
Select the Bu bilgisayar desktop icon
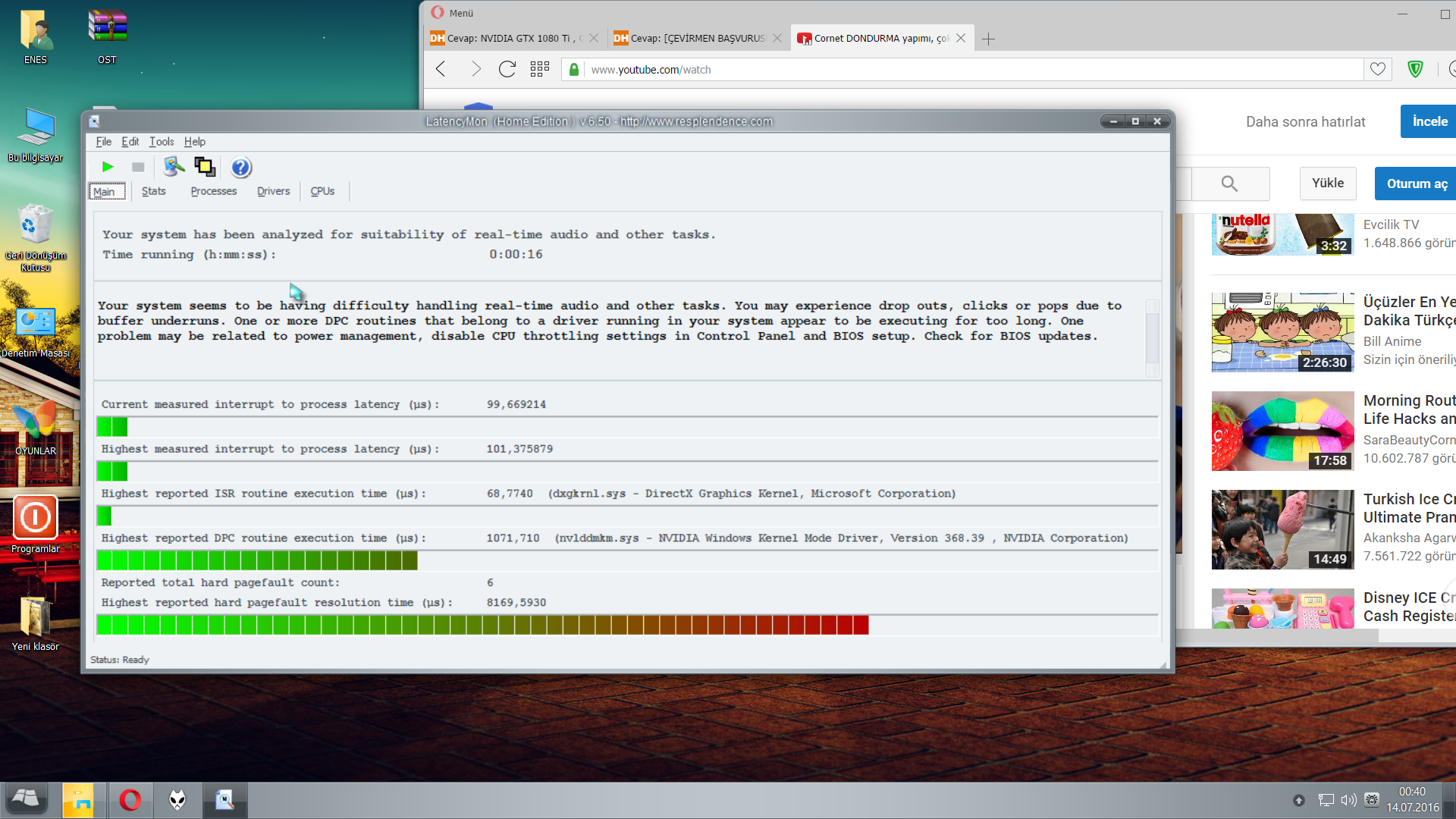coord(36,135)
